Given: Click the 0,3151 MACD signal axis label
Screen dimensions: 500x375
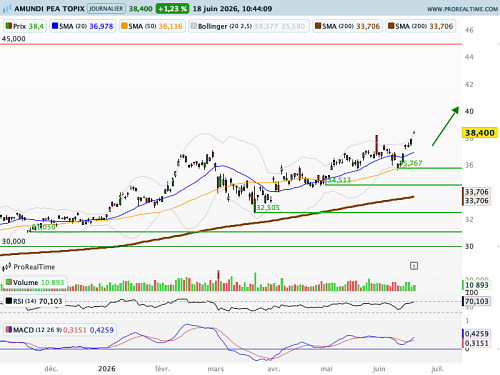Looking at the screenshot, I should [x=477, y=343].
